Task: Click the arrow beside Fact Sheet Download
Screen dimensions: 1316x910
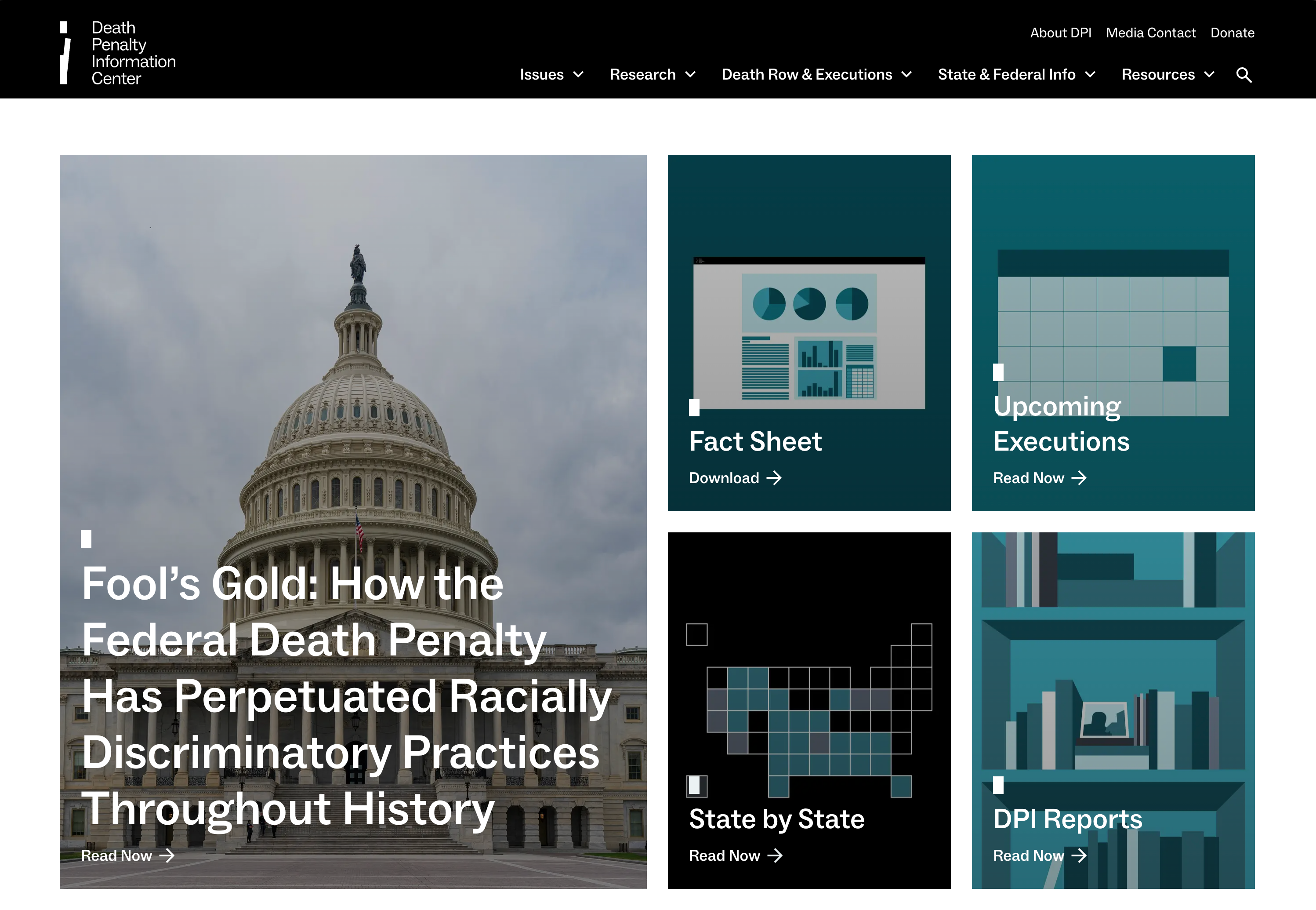Action: pyautogui.click(x=774, y=478)
